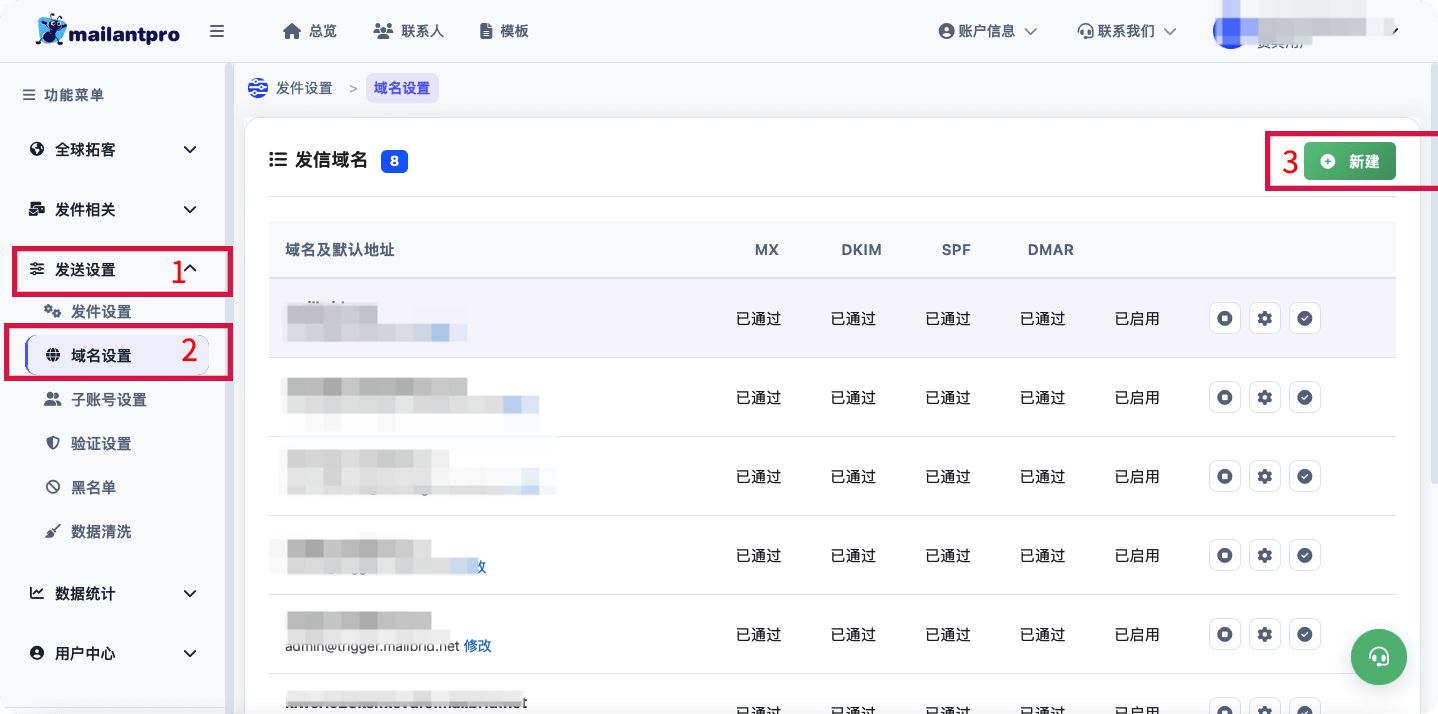Click the 功能菜单 sidebar header
1438x714 pixels.
(x=63, y=95)
